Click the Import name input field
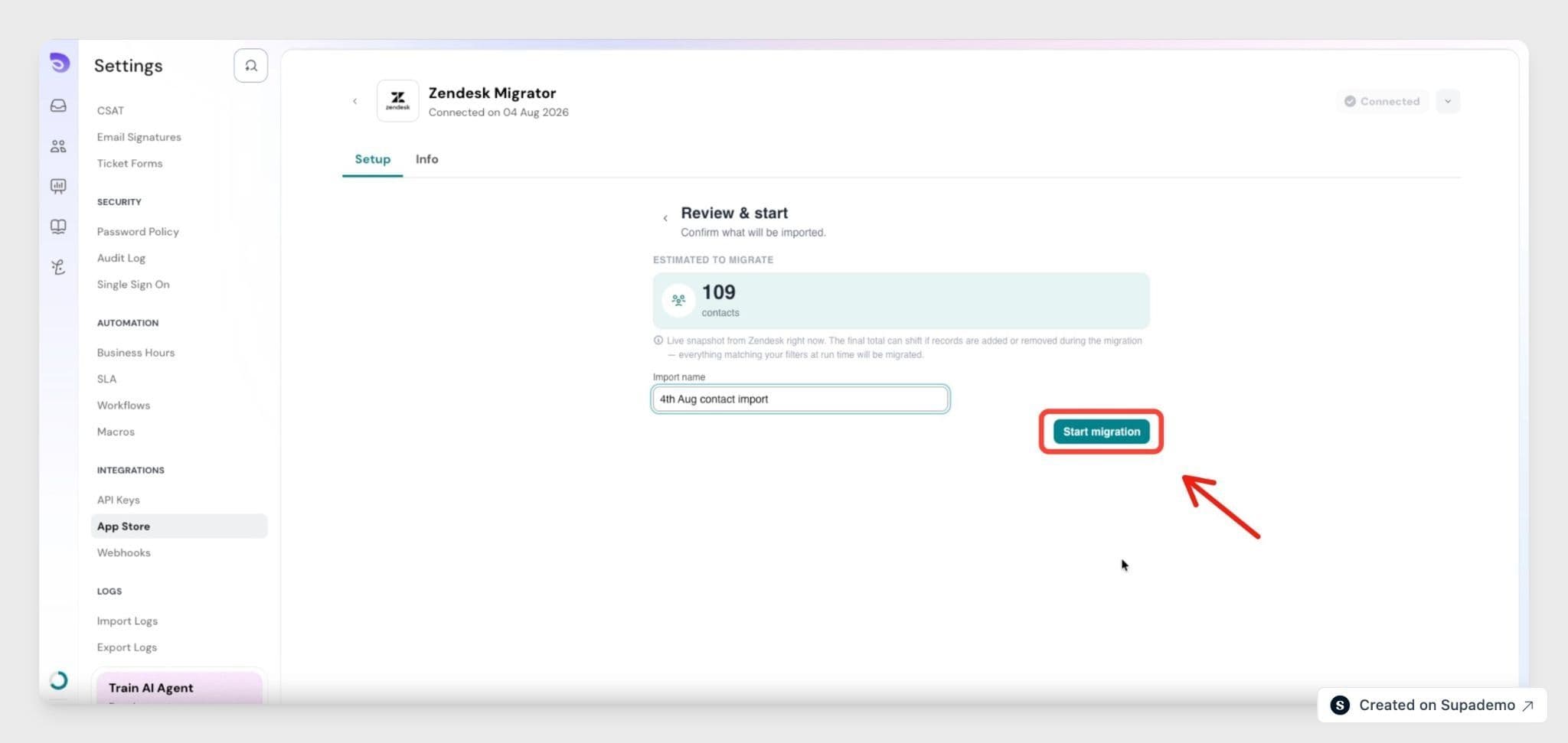This screenshot has height=743, width=1568. pos(800,399)
